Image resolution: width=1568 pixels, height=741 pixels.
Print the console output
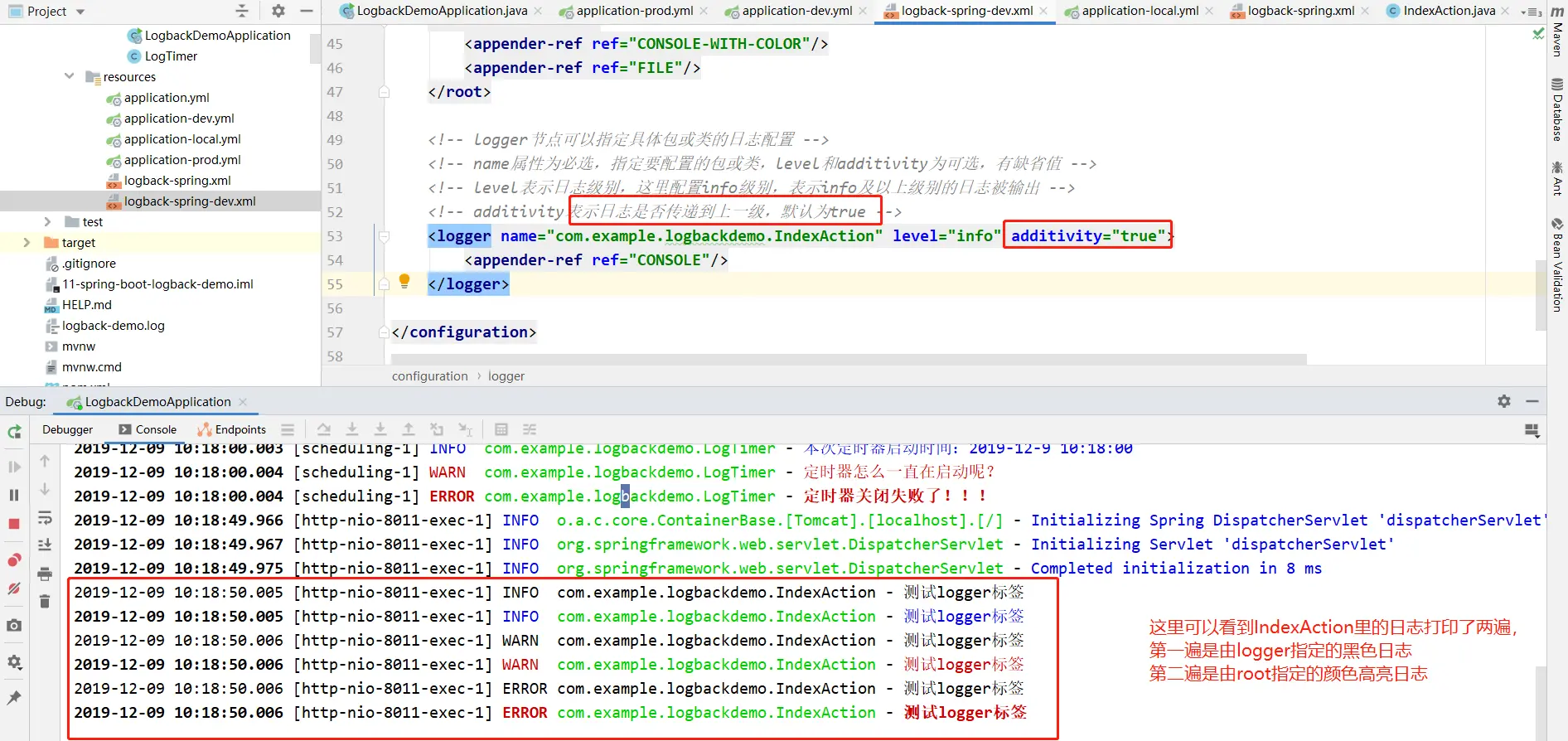pos(45,574)
